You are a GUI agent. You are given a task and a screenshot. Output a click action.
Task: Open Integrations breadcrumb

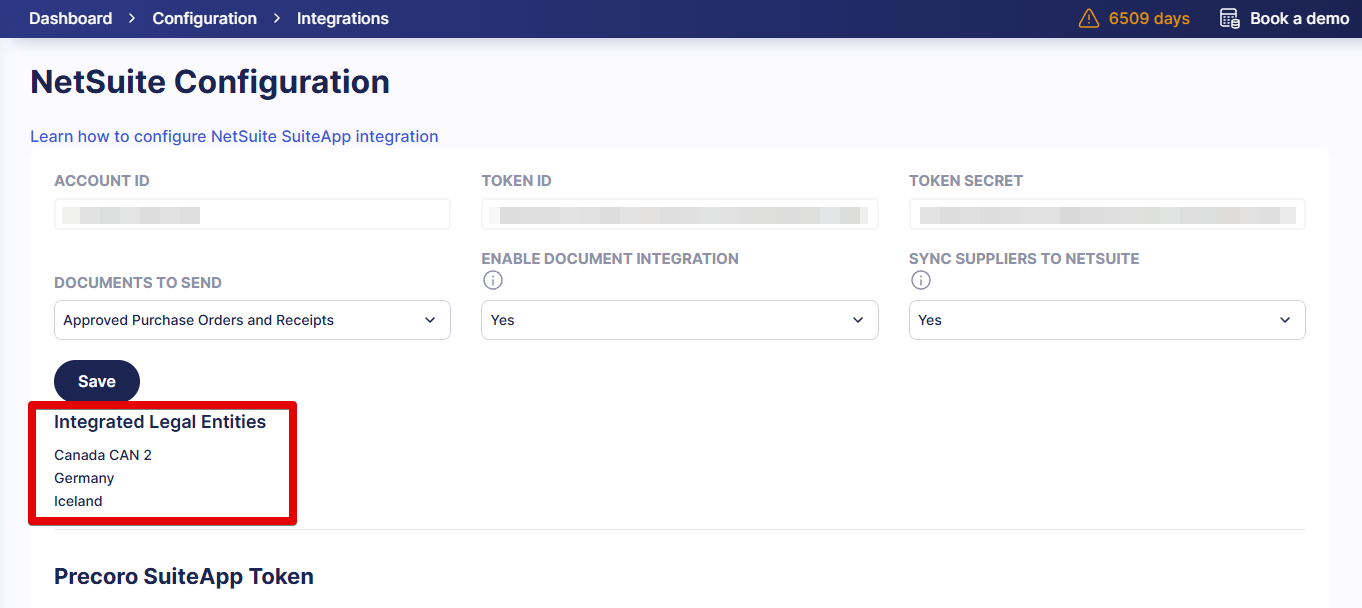(343, 18)
